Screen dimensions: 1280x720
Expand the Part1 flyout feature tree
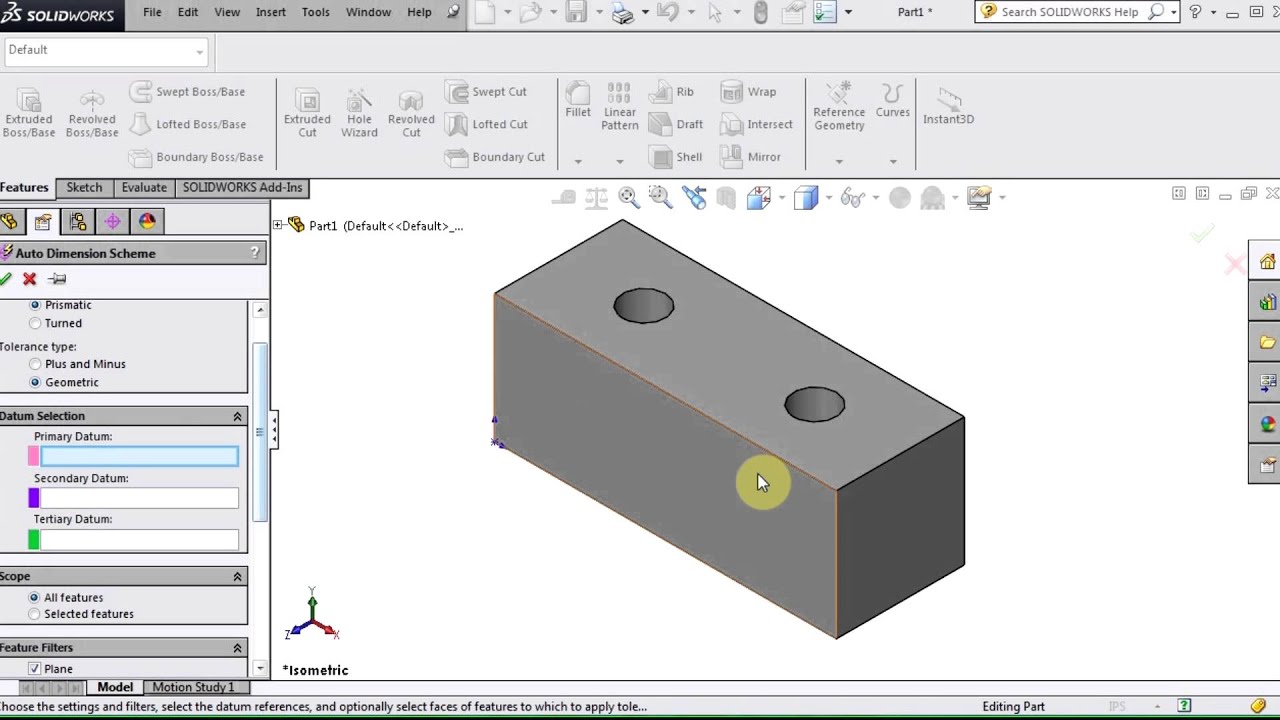point(278,225)
